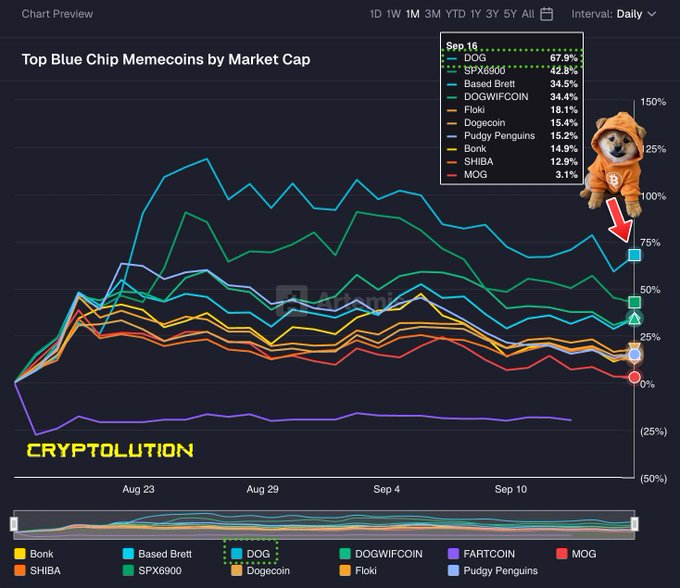Click the range navigator mini chart
This screenshot has height=588, width=680.
[324, 524]
